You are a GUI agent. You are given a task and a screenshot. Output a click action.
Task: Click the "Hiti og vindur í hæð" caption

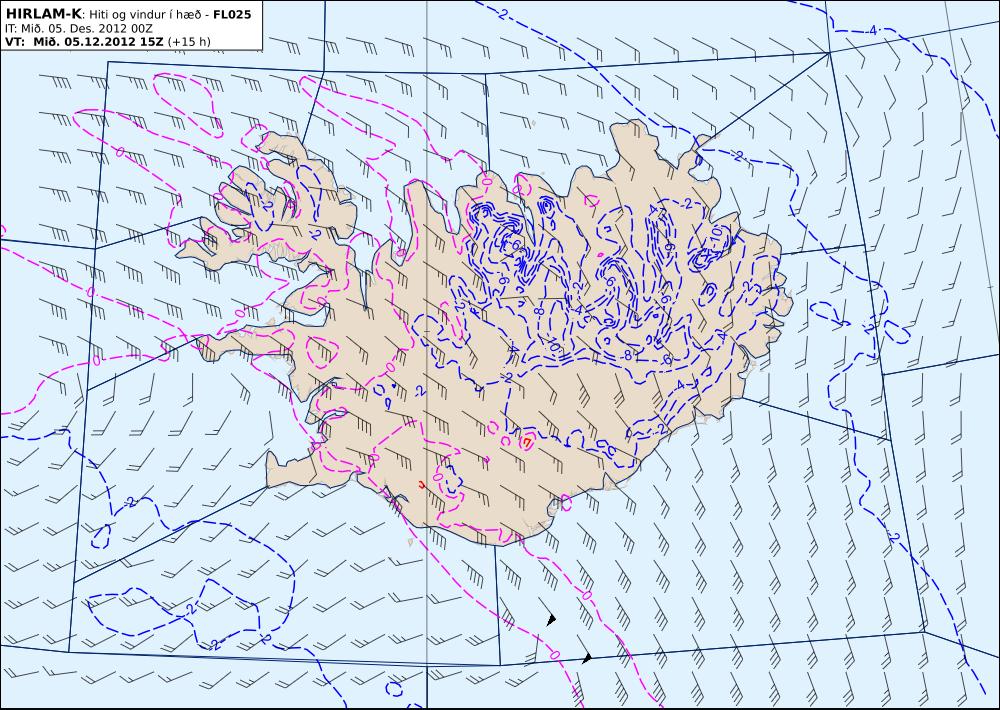(x=147, y=15)
